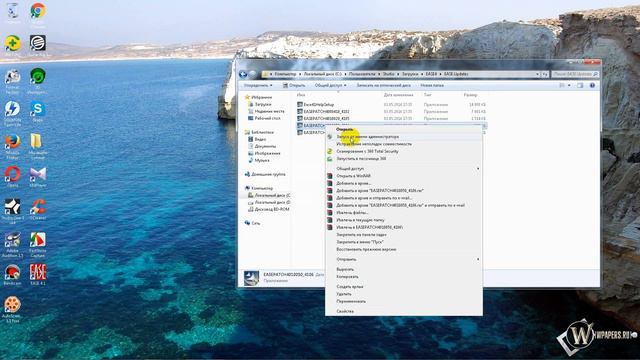The width and height of the screenshot is (640, 360).
Task: Open 'Свойства' from the context menu
Action: [345, 311]
